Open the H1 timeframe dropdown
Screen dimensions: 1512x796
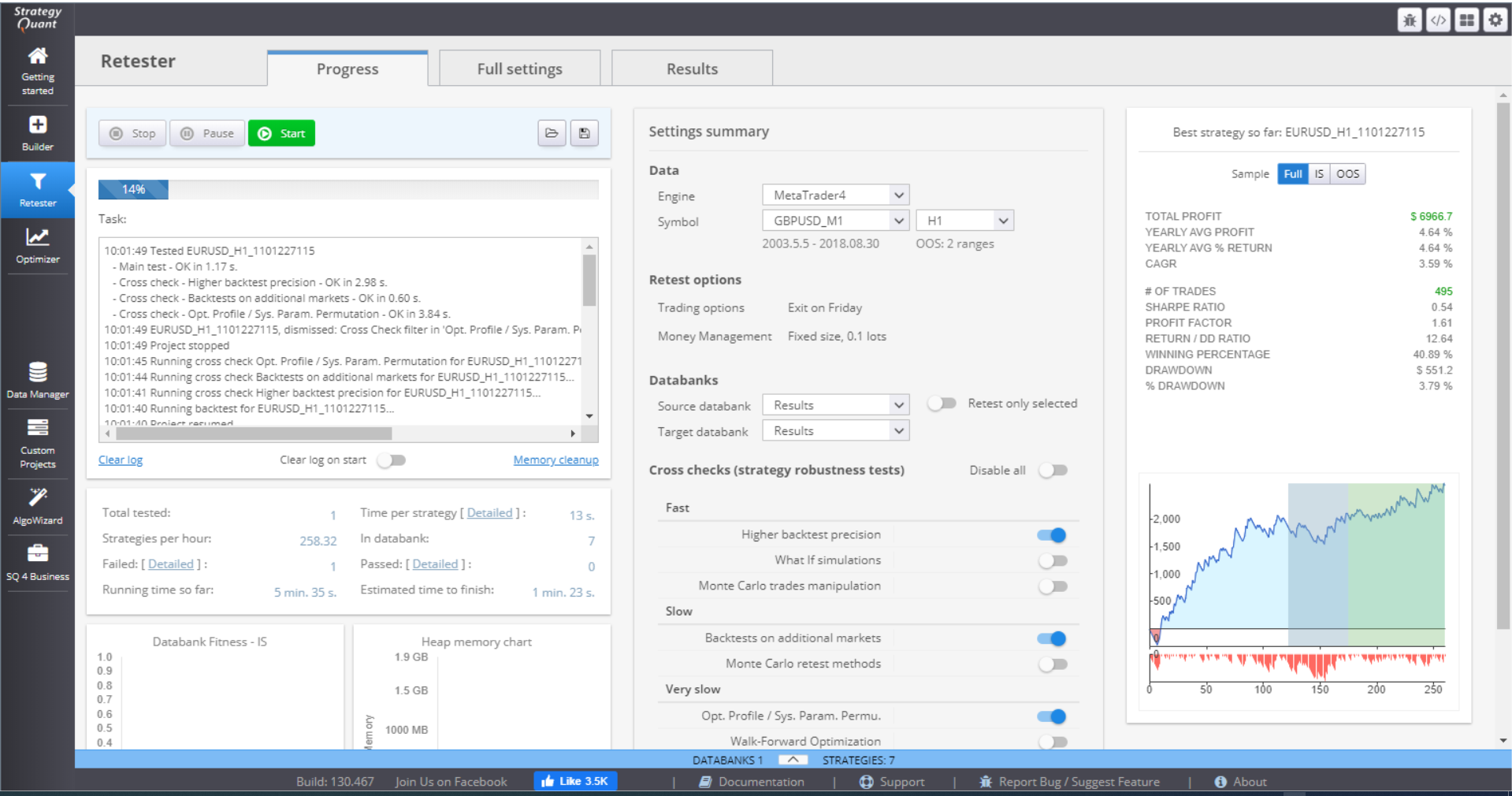965,221
